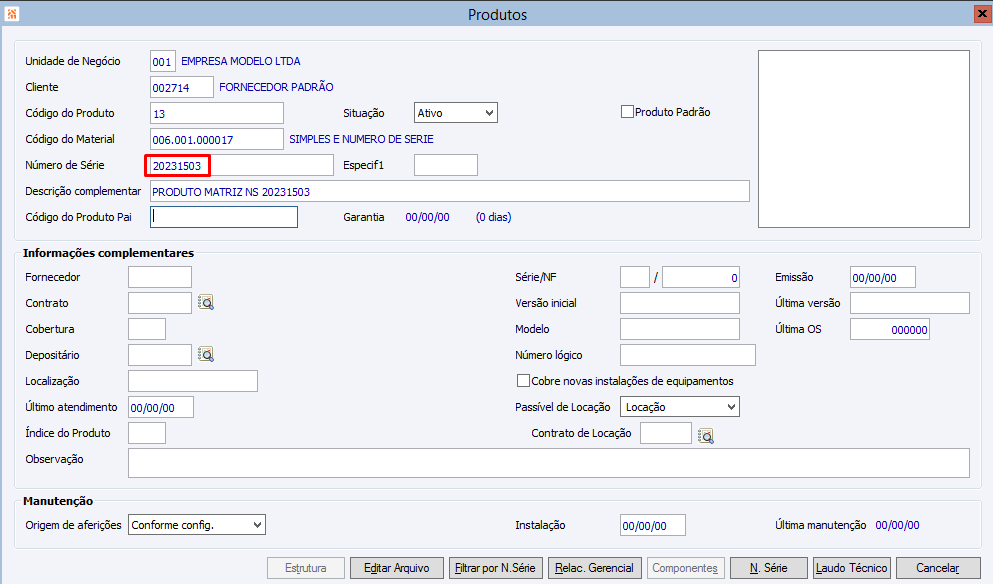Click the EMPRESA MODELO LTDA text
Image resolution: width=993 pixels, height=584 pixels.
tap(241, 61)
